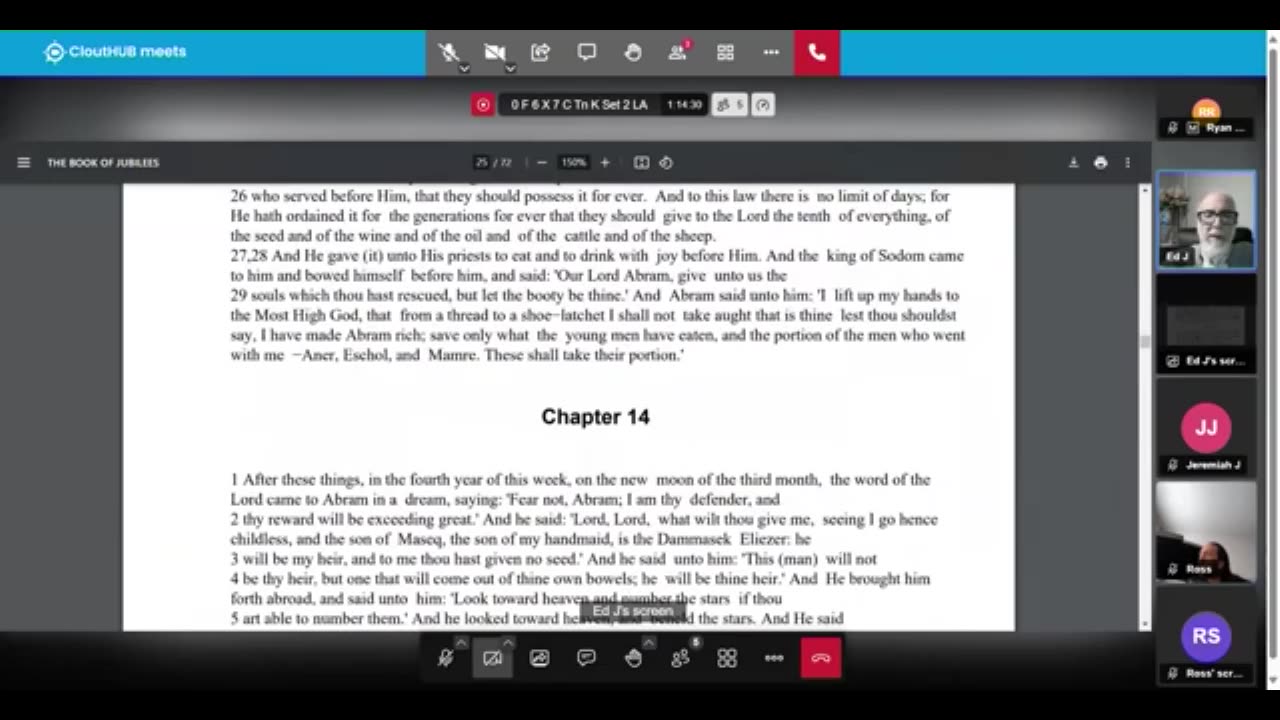Screen dimensions: 1280x720
Task: Zoom in PDF with plus button
Action: click(x=604, y=162)
